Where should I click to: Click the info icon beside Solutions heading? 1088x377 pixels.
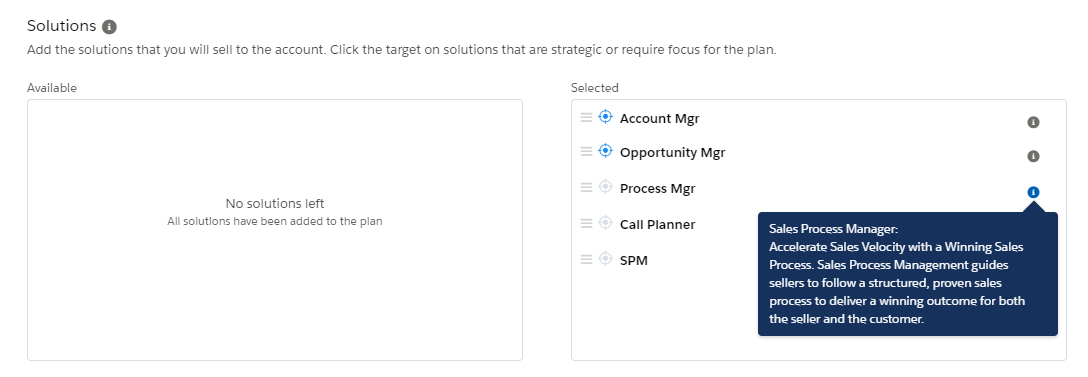click(109, 27)
